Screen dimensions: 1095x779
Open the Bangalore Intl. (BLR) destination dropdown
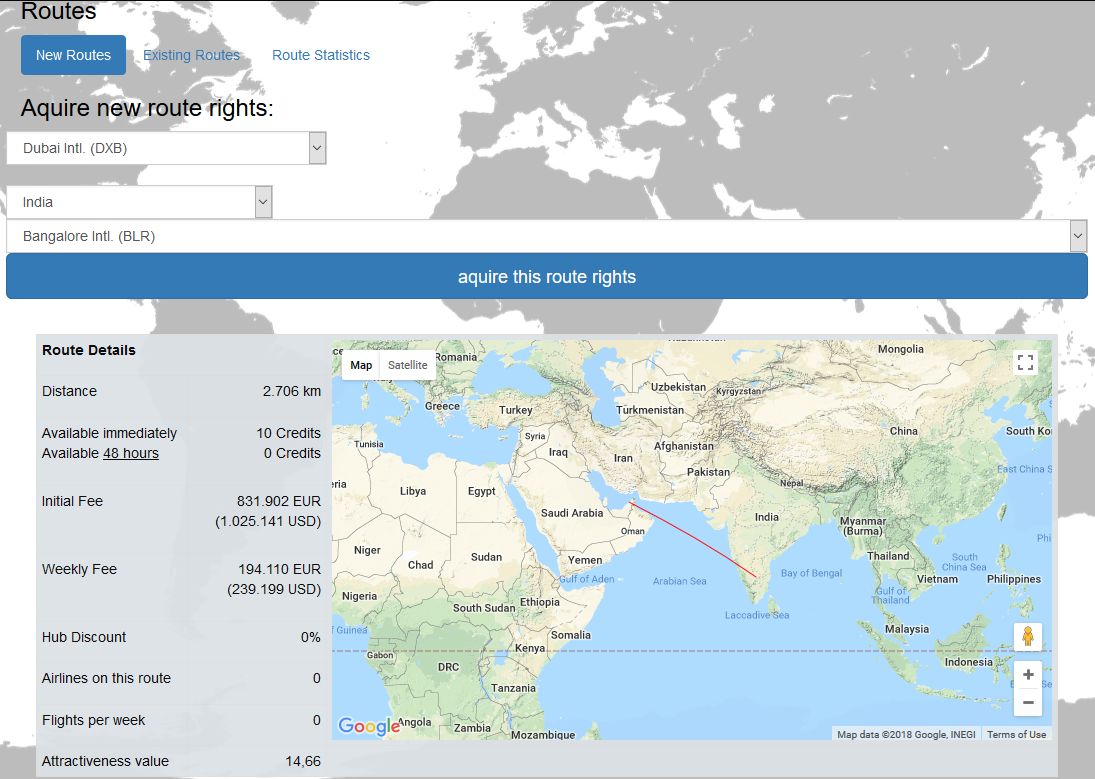coord(547,236)
